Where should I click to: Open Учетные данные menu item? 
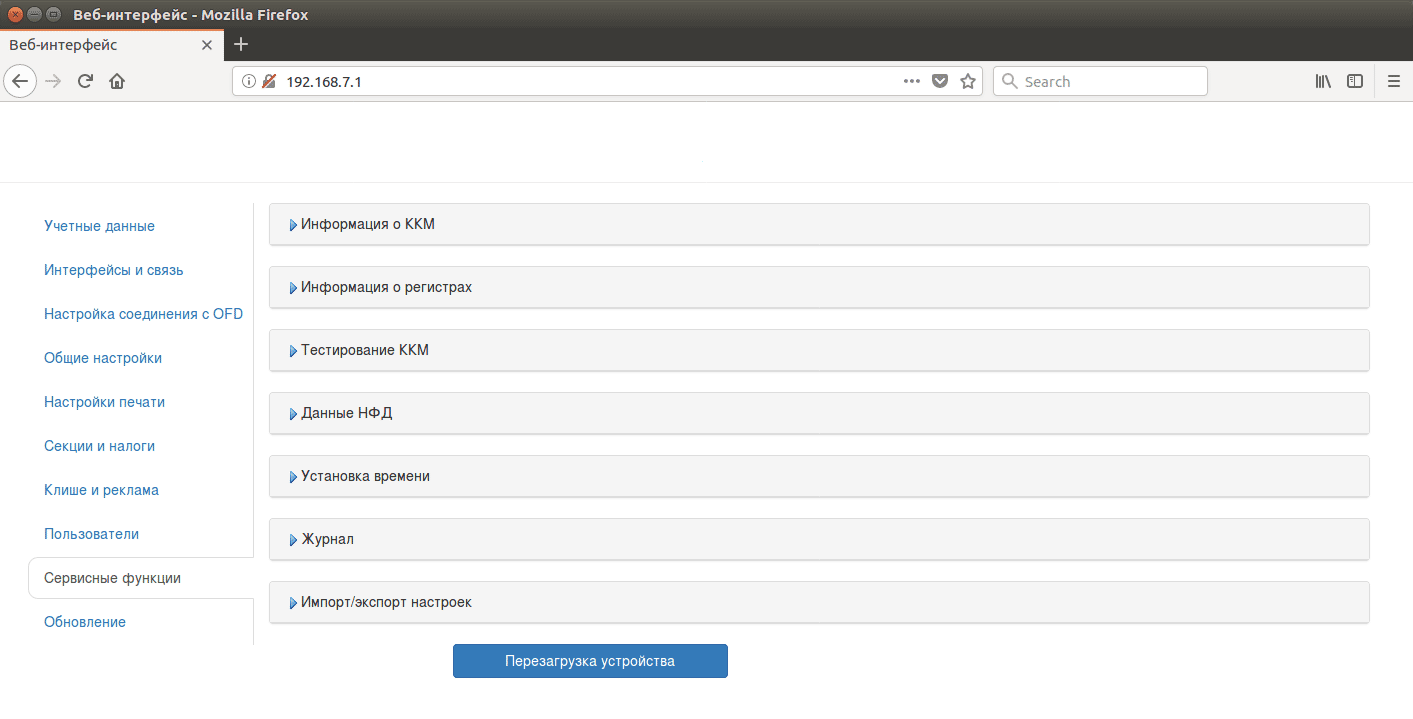pyautogui.click(x=99, y=226)
